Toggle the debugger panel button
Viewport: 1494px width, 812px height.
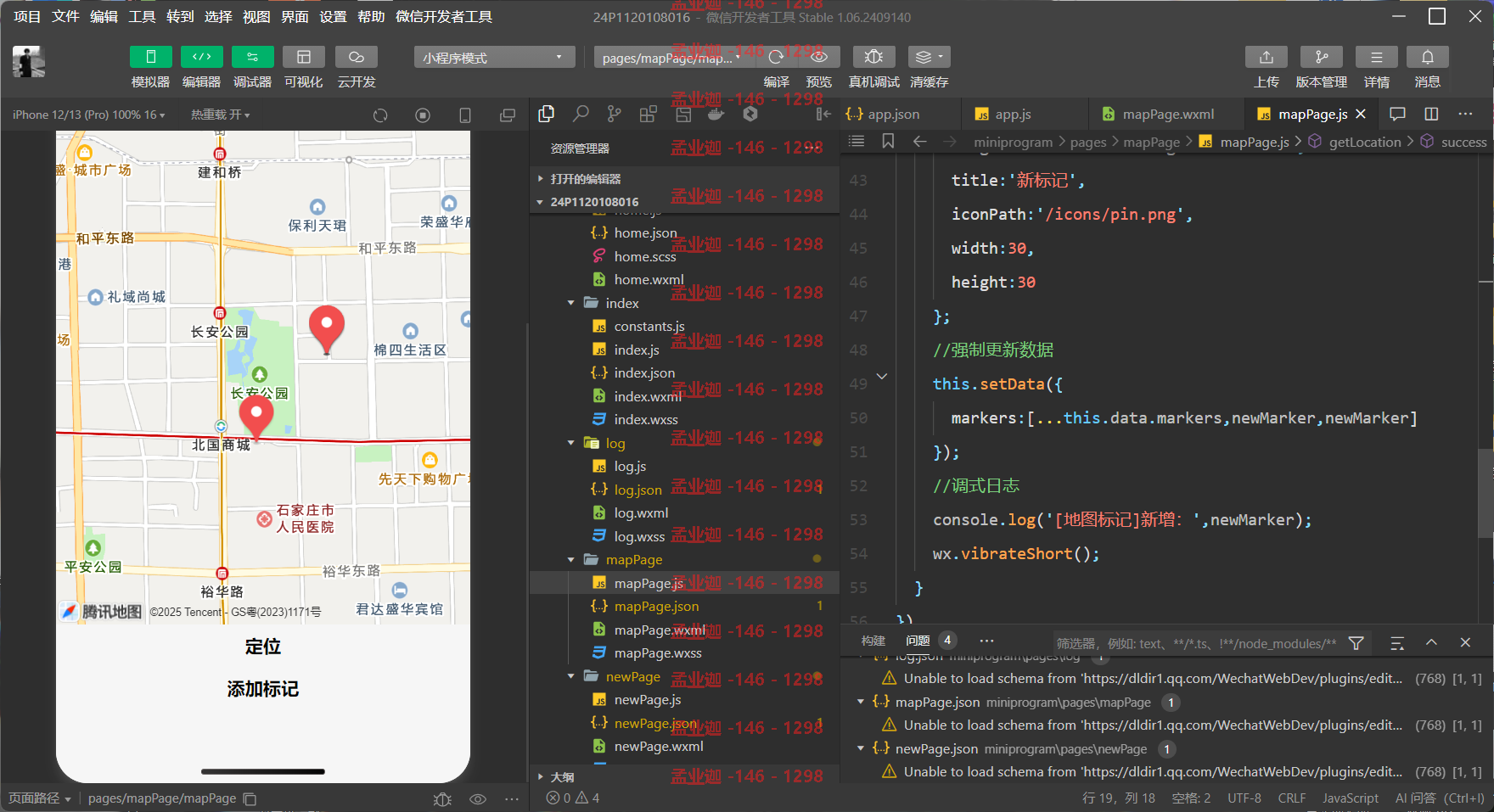pos(252,57)
